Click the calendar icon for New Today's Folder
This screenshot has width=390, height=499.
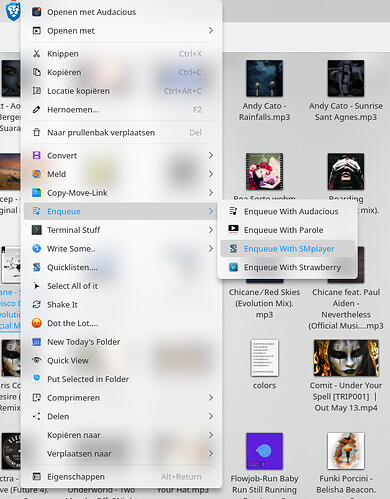tap(37, 342)
